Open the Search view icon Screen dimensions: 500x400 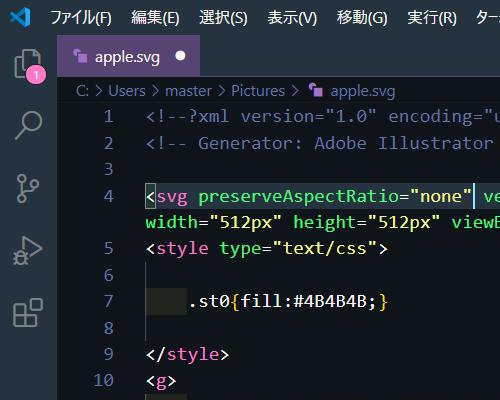pos(28,125)
